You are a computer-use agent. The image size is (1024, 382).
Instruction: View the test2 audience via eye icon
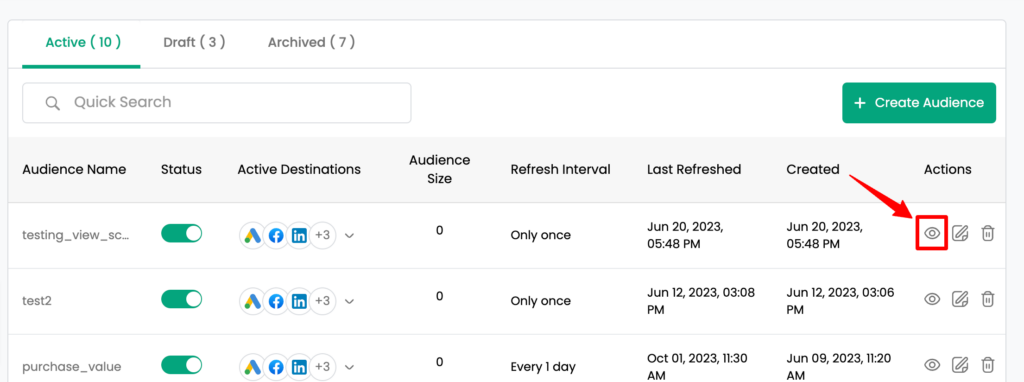[932, 299]
